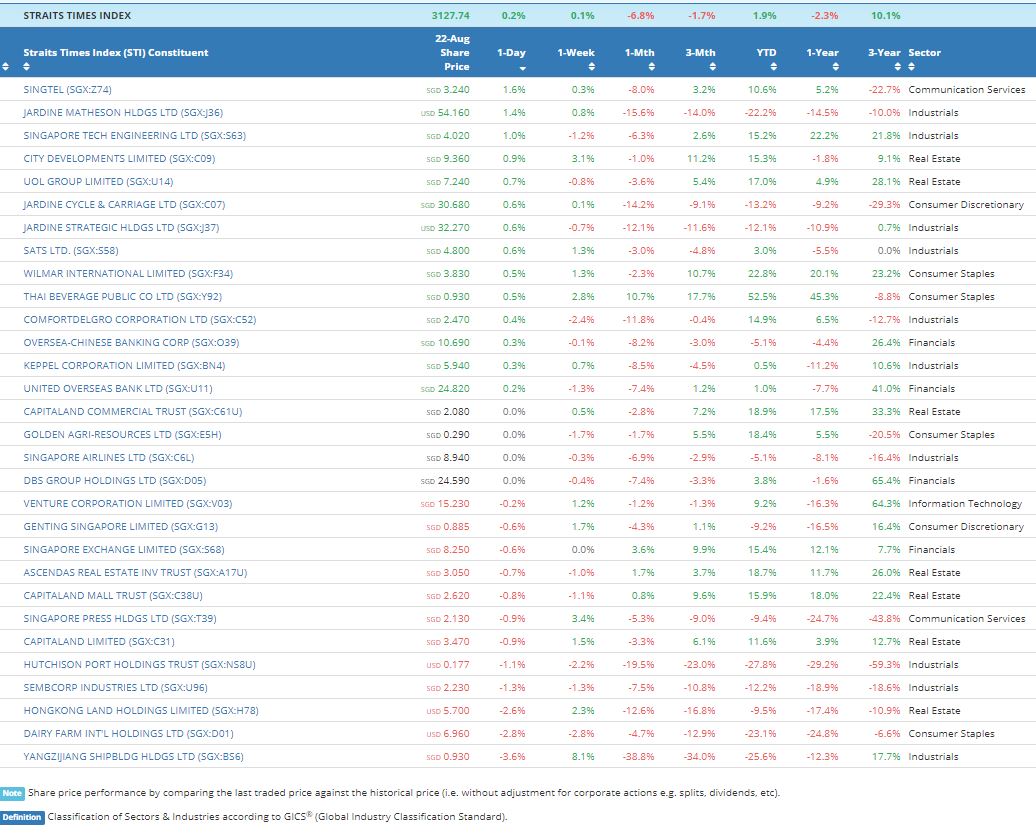Open CAPITALAND COMMERCIAL TRUST link
This screenshot has width=1036, height=834.
tap(133, 411)
